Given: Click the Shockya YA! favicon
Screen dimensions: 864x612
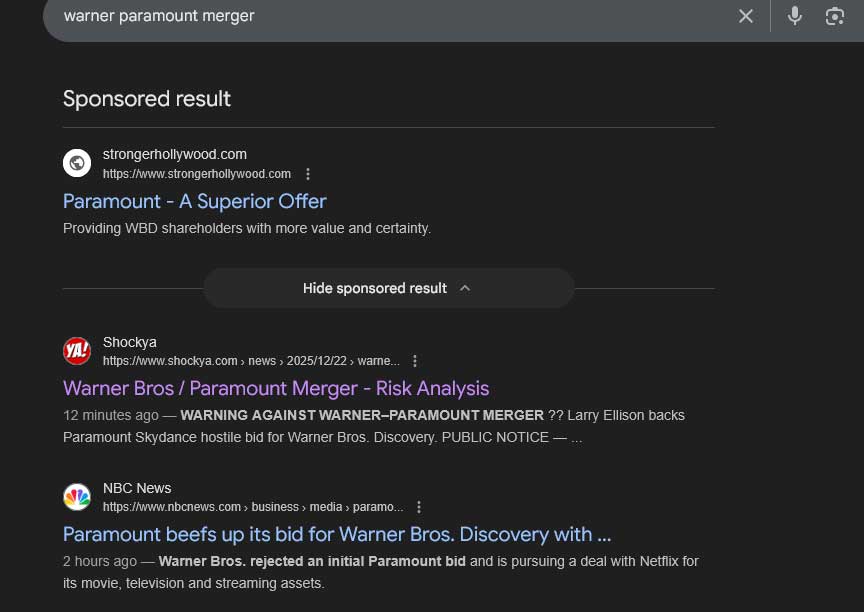Looking at the screenshot, I should pyautogui.click(x=77, y=351).
